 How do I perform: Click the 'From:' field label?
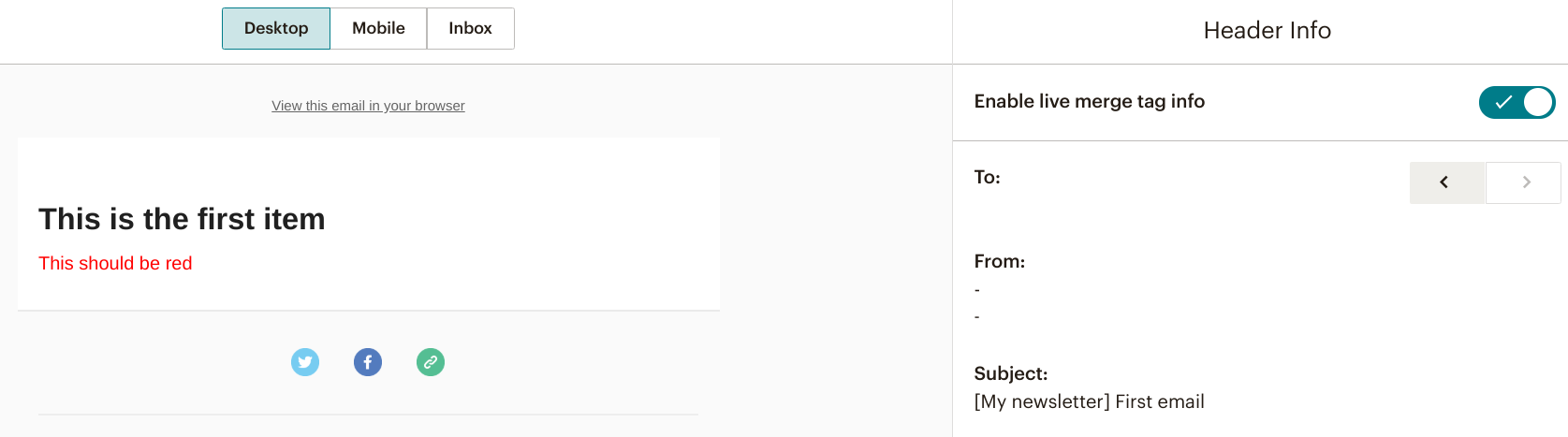pyautogui.click(x=999, y=261)
